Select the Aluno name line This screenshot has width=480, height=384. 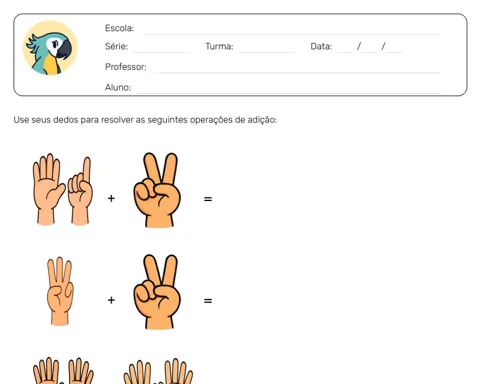click(x=288, y=89)
